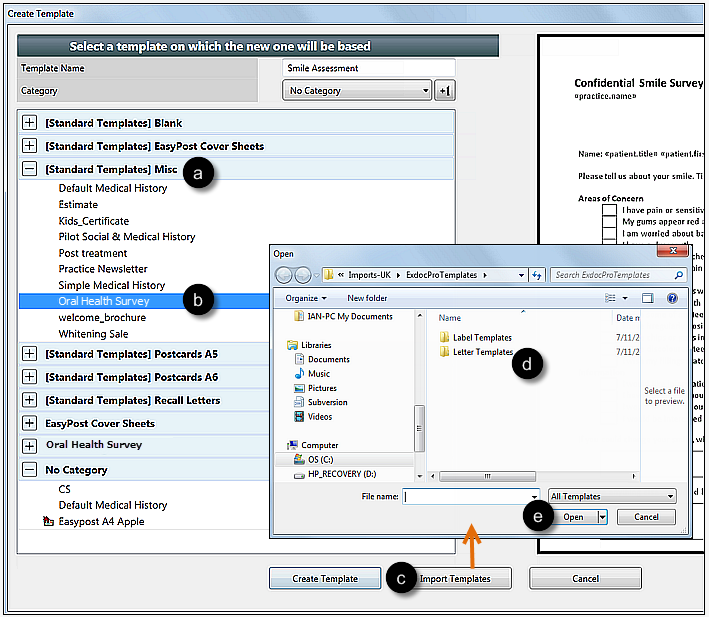Cancel the Create Template dialog
The image size is (709, 617).
(x=586, y=579)
